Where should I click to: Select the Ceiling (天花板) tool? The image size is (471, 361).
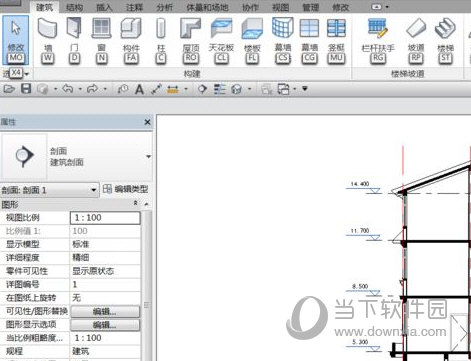click(x=221, y=40)
